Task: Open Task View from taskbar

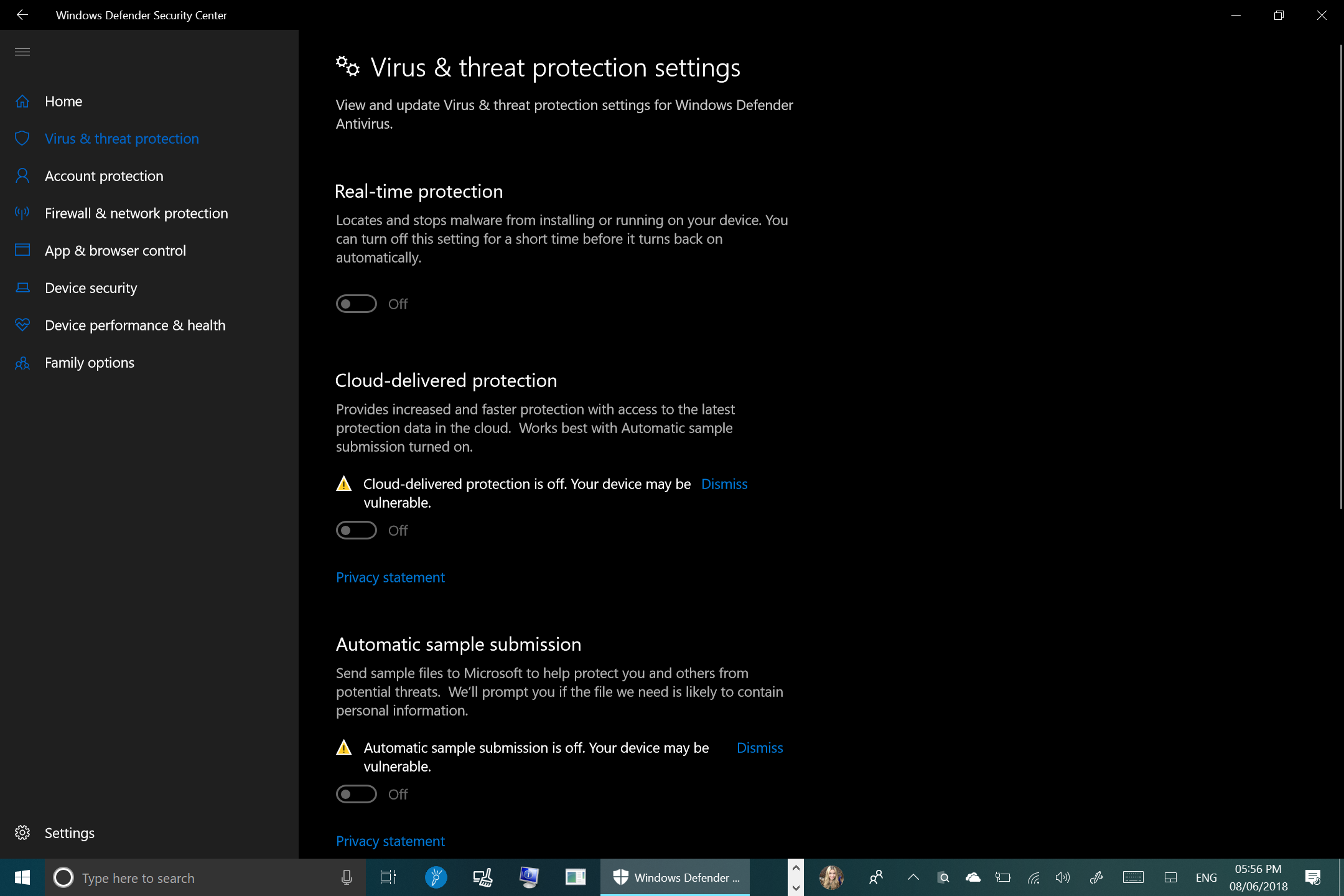Action: point(388,877)
